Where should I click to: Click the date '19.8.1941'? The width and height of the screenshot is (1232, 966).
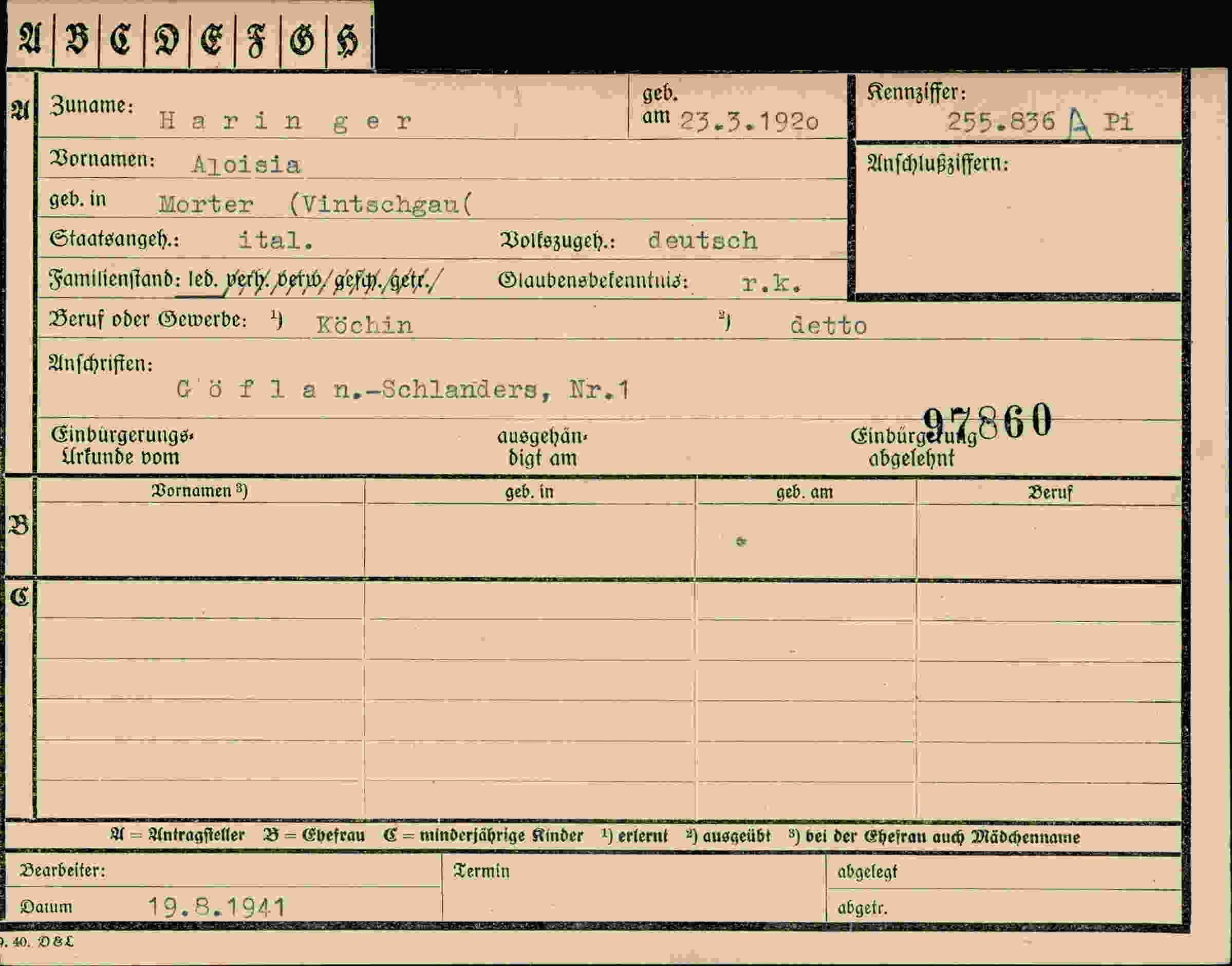(217, 907)
